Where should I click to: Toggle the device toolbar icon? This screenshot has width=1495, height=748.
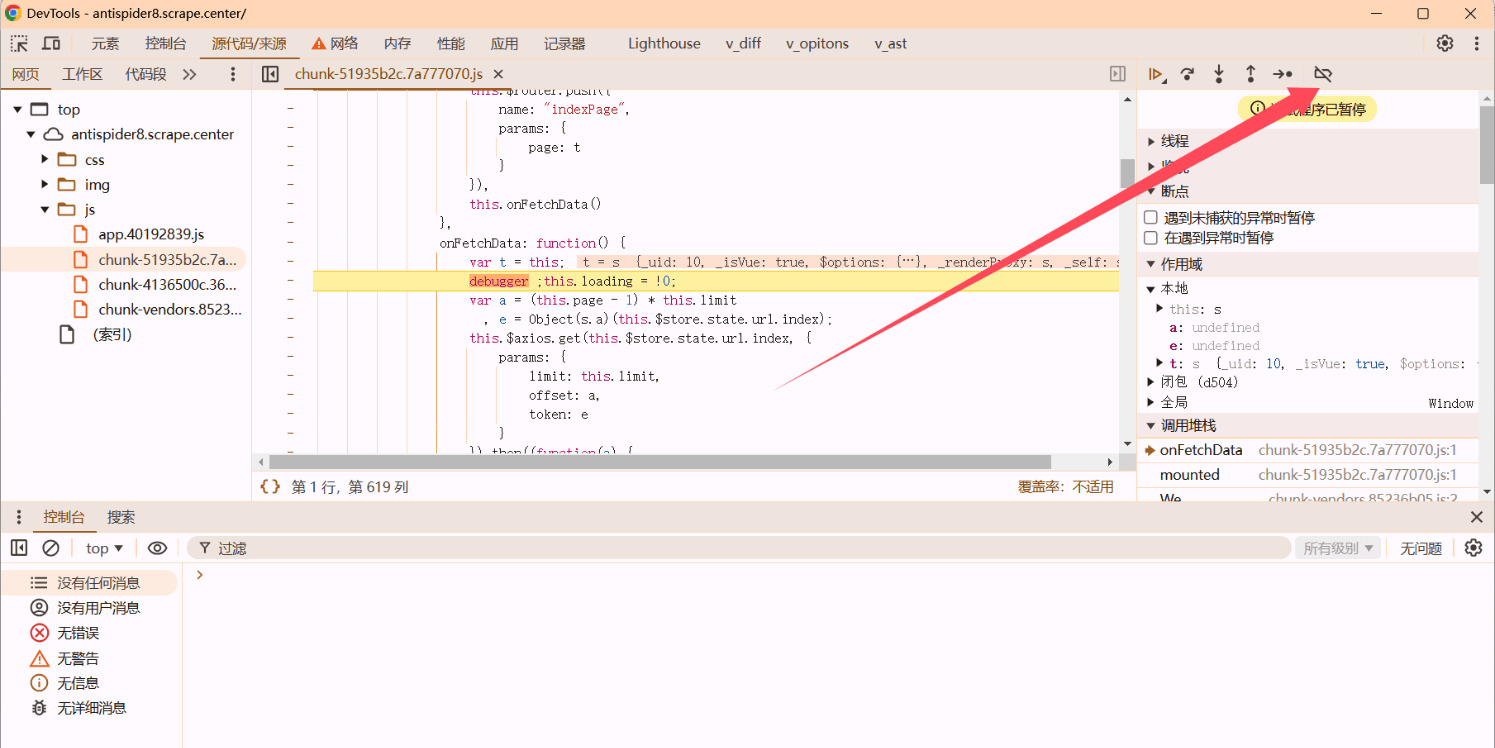[51, 43]
